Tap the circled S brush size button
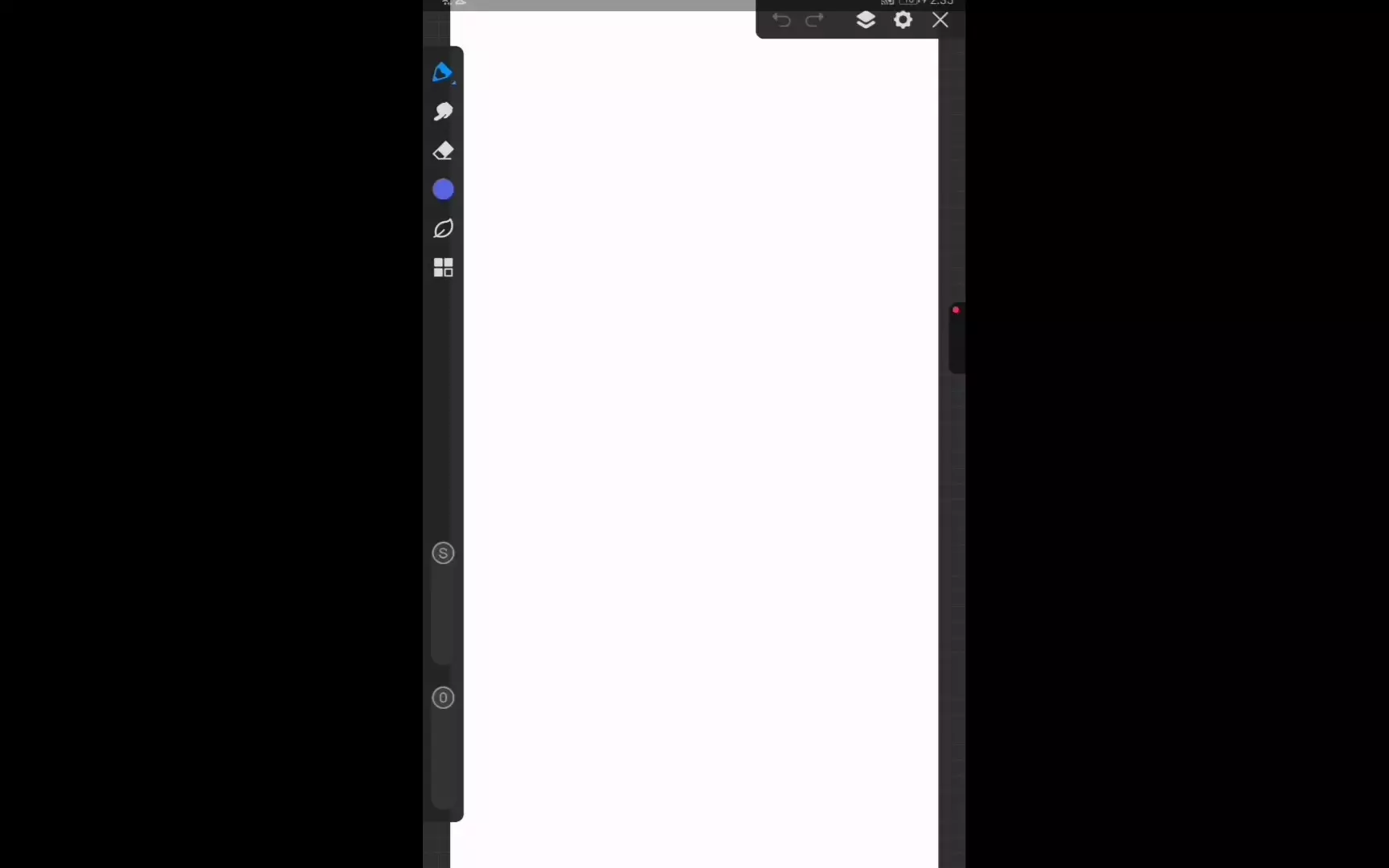The height and width of the screenshot is (868, 1389). 443,553
